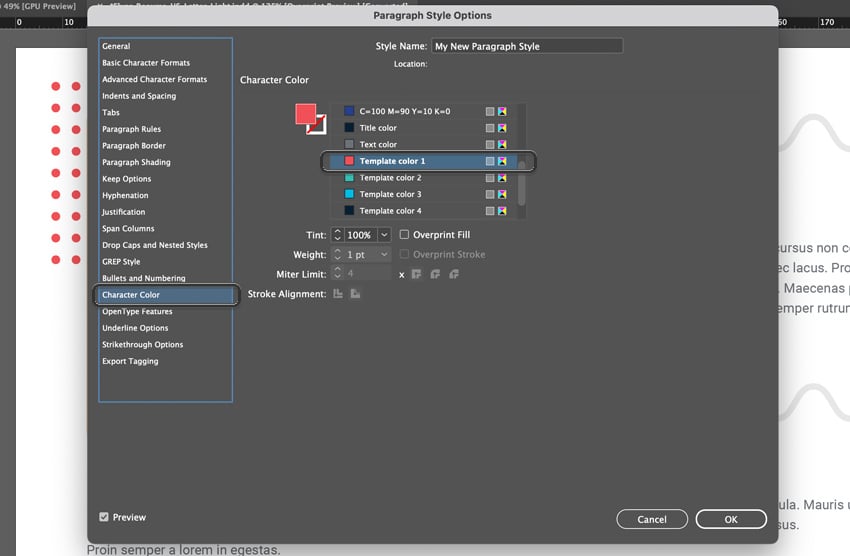
Task: Click the Miter Limit stepper arrows
Action: [337, 274]
